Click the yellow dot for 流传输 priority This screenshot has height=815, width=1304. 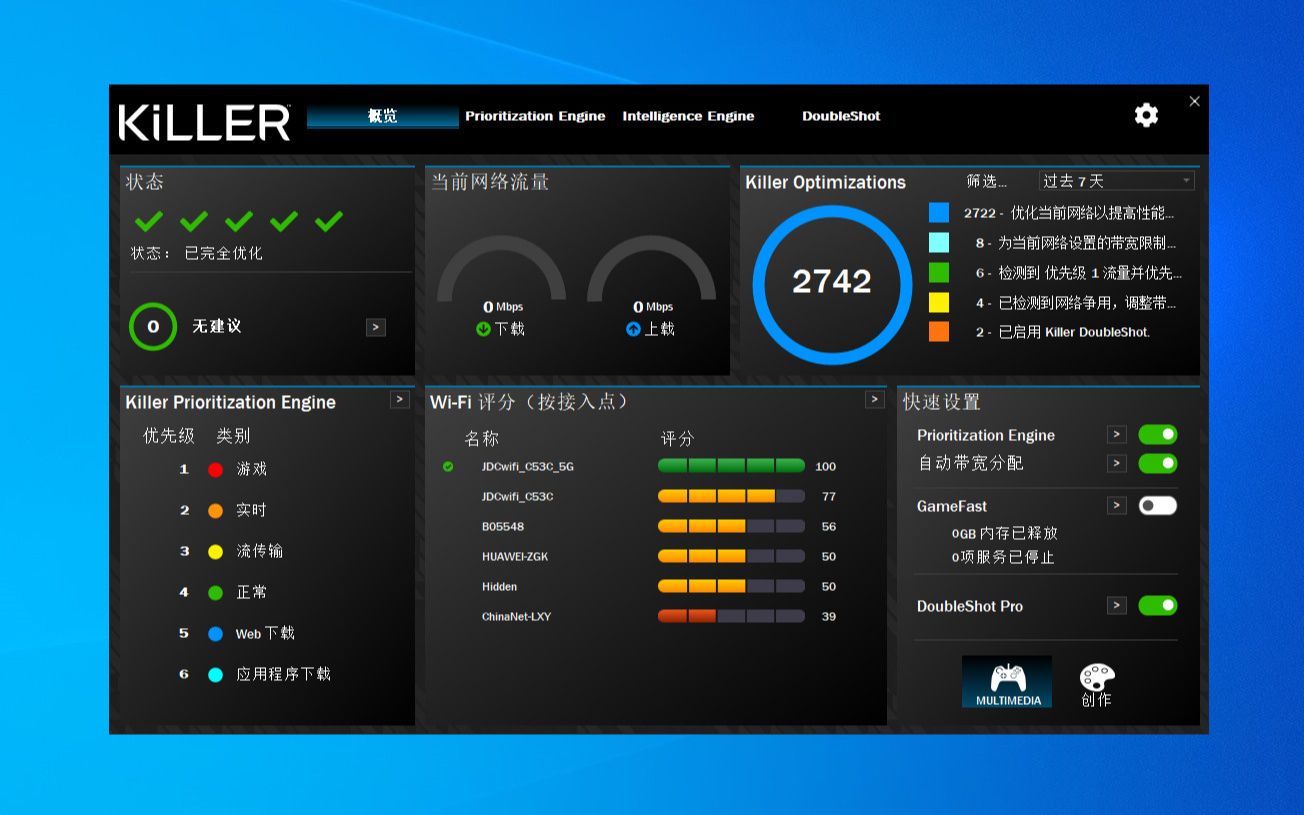pyautogui.click(x=215, y=551)
